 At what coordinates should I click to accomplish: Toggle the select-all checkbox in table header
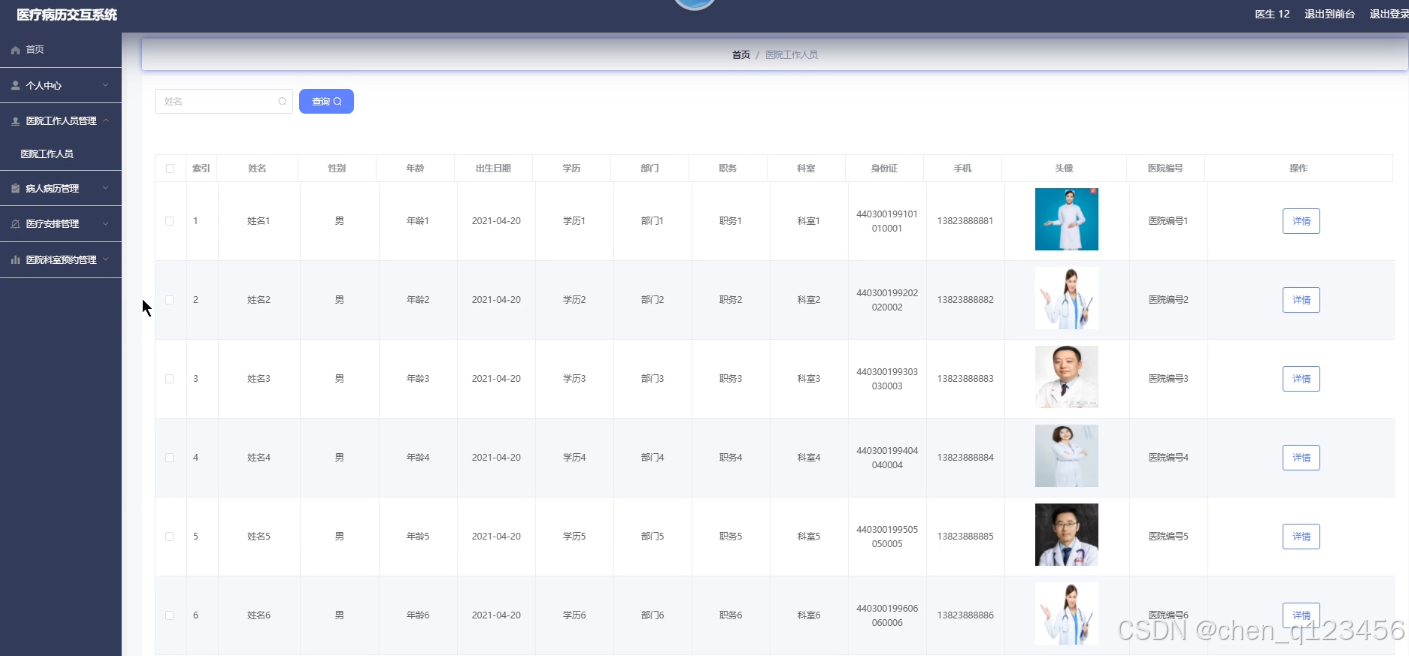(170, 168)
